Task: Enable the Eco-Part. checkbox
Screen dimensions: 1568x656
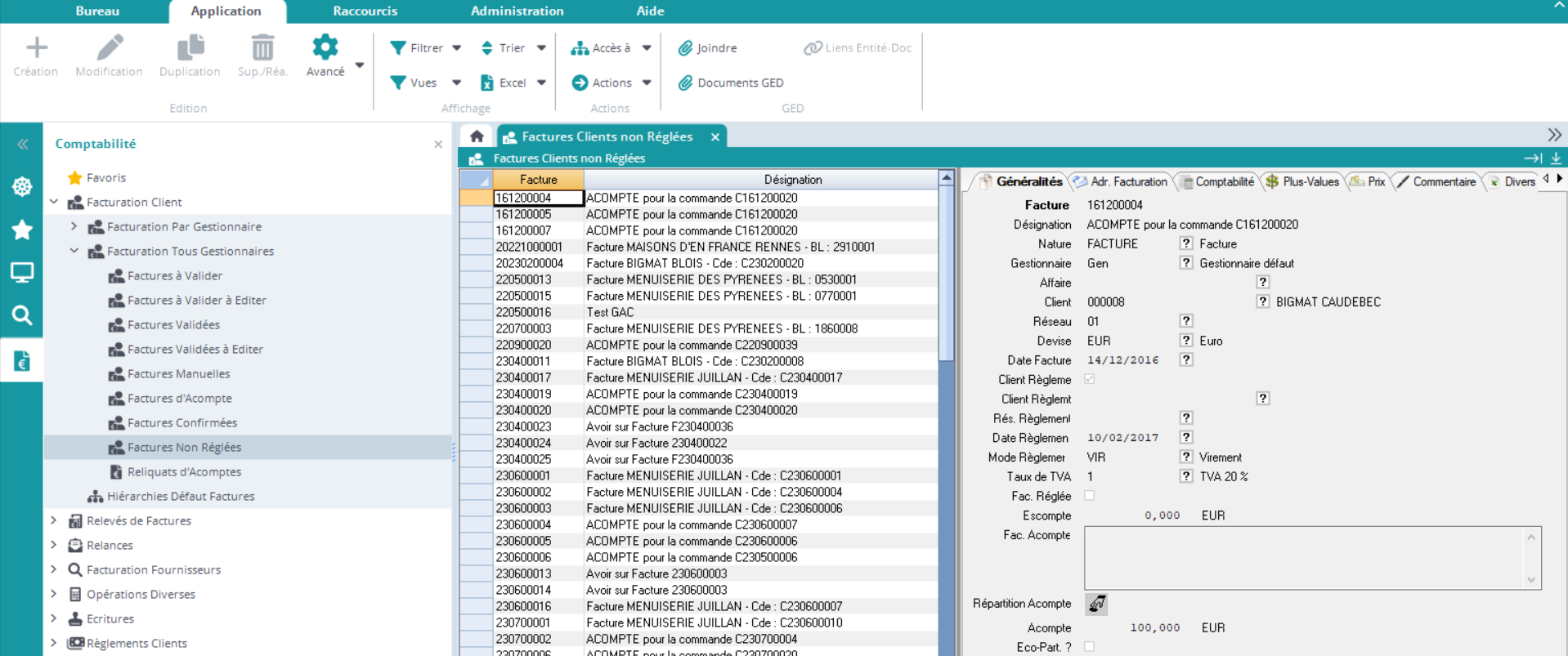Action: coord(1089,647)
